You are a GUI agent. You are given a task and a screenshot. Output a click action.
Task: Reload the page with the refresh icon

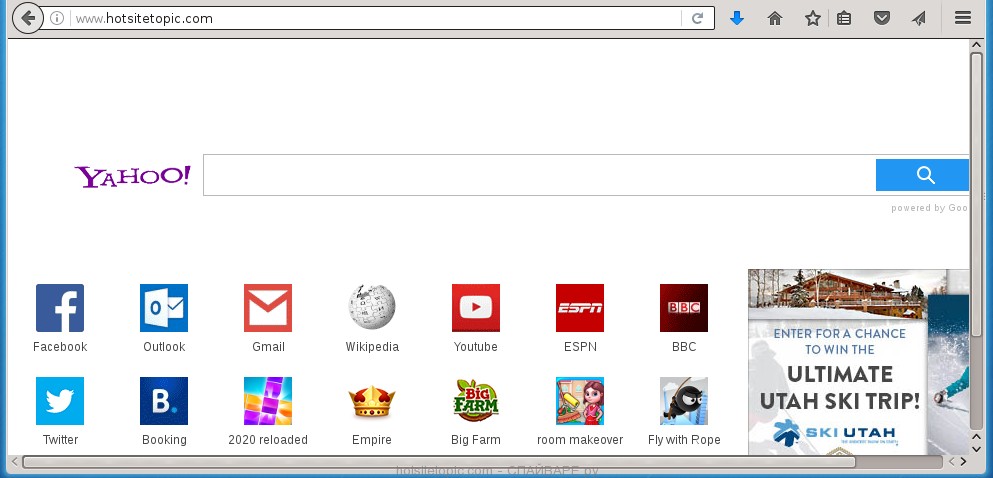tap(697, 18)
